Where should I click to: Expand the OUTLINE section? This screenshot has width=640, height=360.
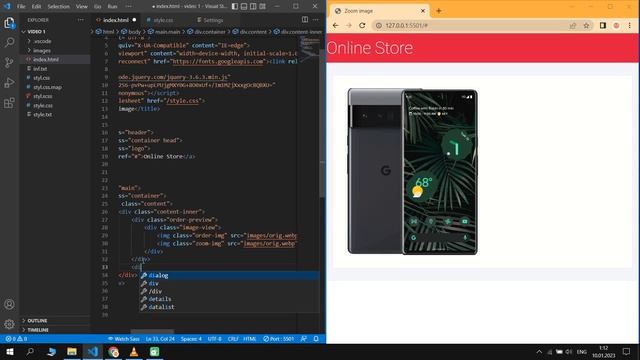tap(55, 320)
